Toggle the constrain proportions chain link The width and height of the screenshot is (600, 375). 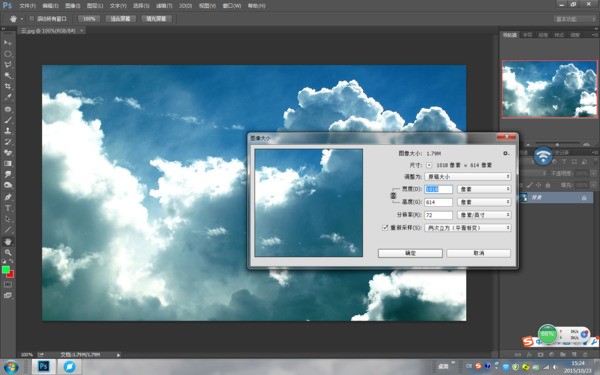(393, 196)
